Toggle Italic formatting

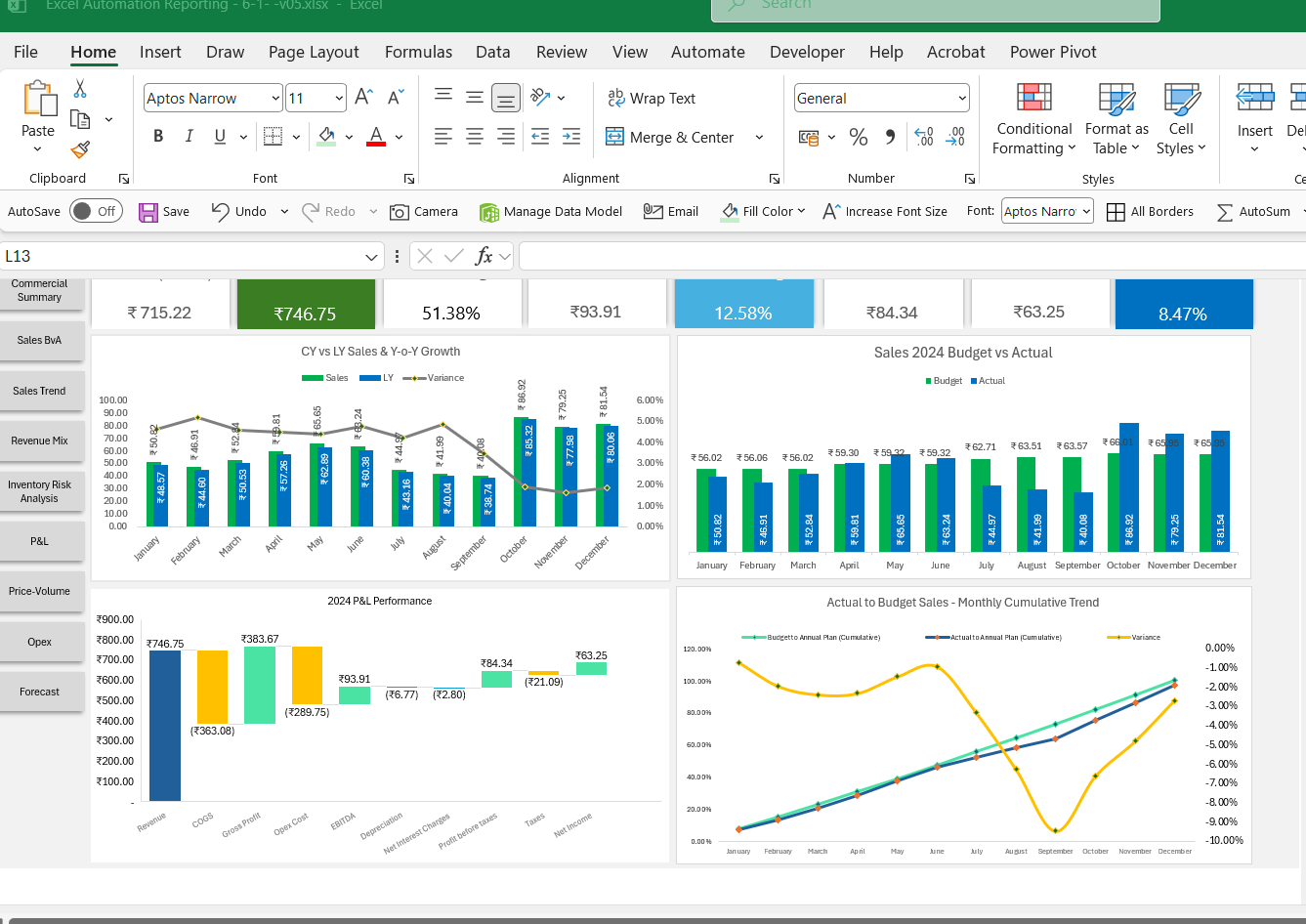coord(190,137)
